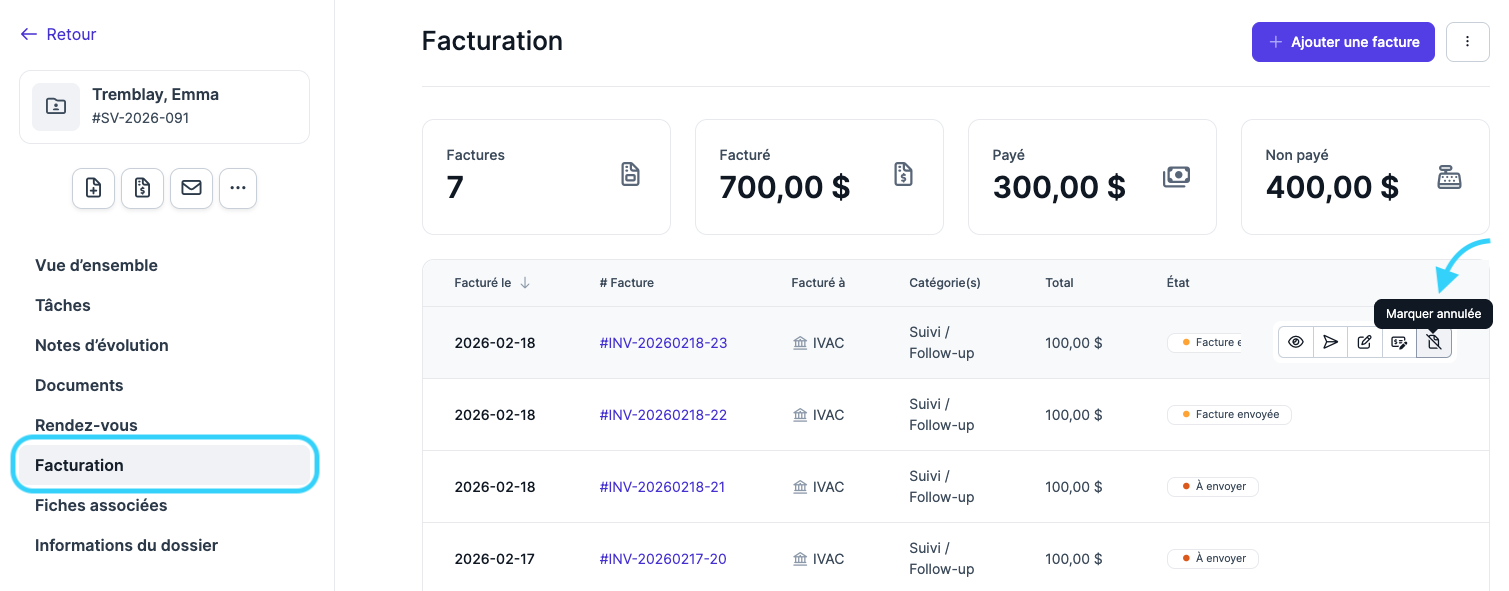Click the sidebar invoice dollar icon
Image resolution: width=1509 pixels, height=591 pixels.
pos(142,187)
